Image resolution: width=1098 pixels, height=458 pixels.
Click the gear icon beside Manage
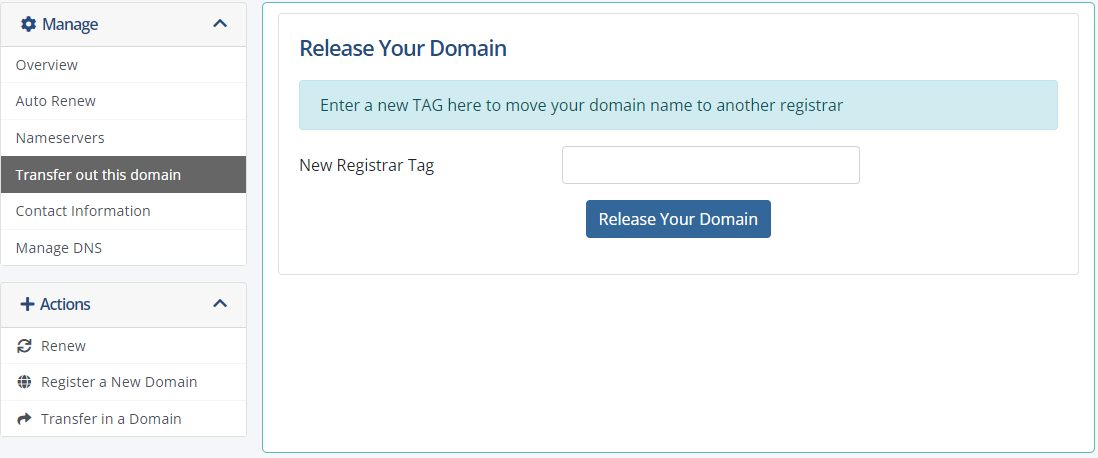28,25
